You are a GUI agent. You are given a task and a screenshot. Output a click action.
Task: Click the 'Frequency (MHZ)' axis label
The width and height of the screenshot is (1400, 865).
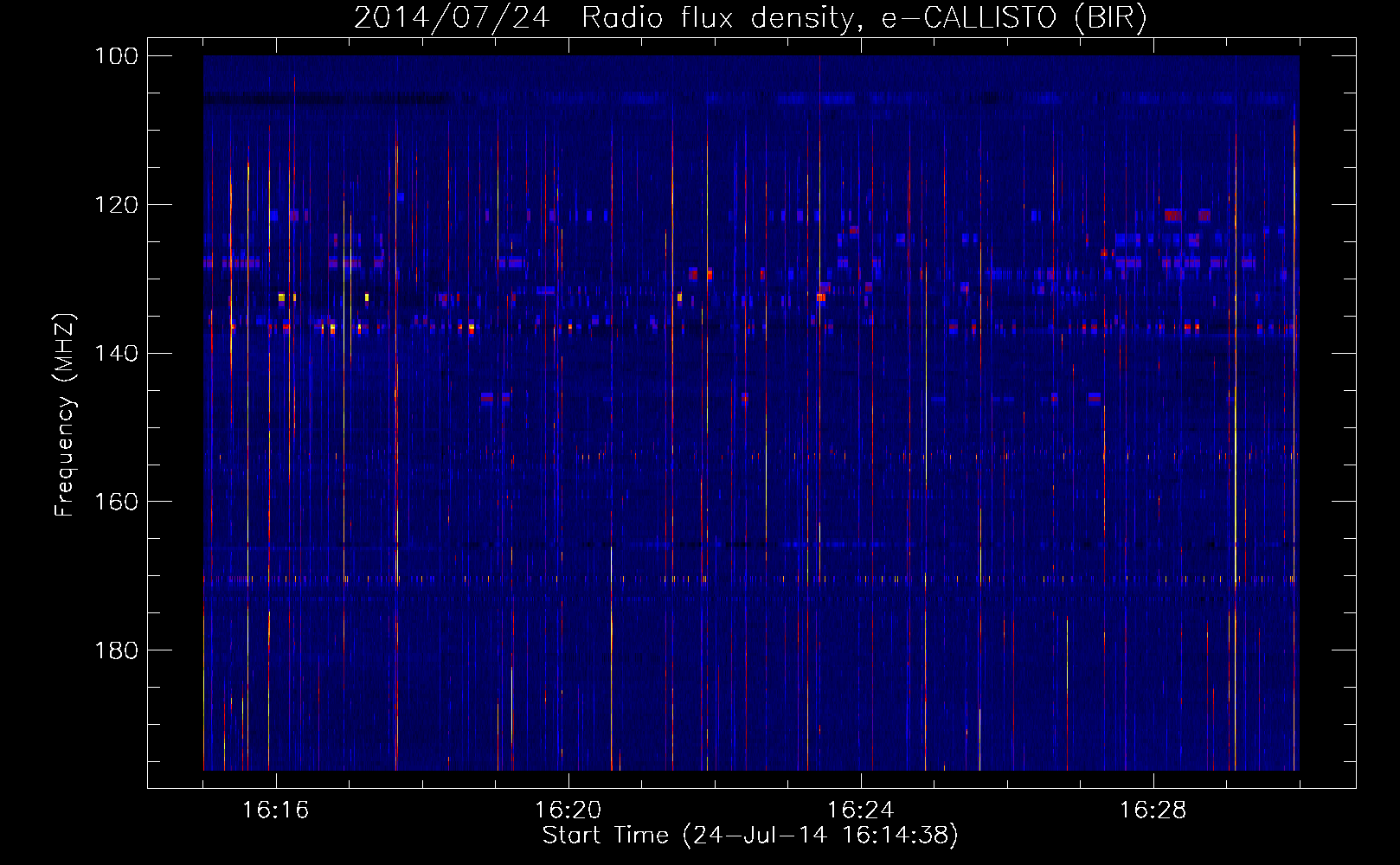point(66,415)
